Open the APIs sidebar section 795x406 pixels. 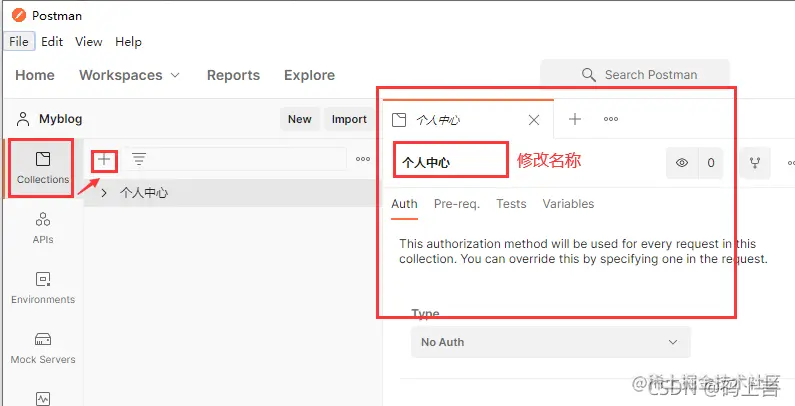click(x=43, y=228)
